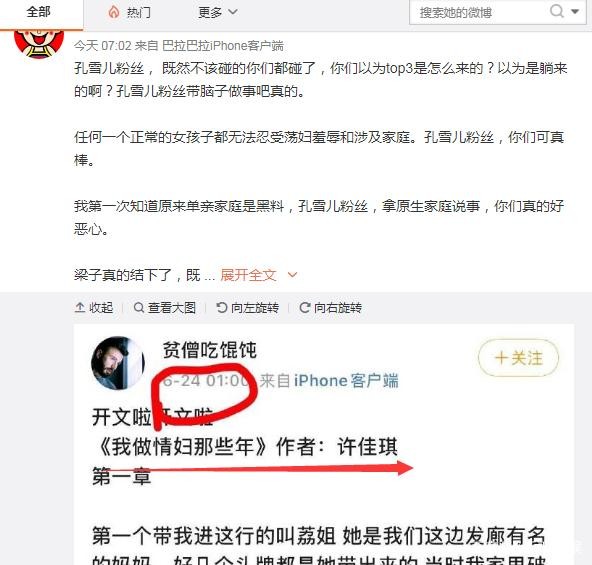
Task: Open the search options dropdown arrow
Action: [575, 11]
